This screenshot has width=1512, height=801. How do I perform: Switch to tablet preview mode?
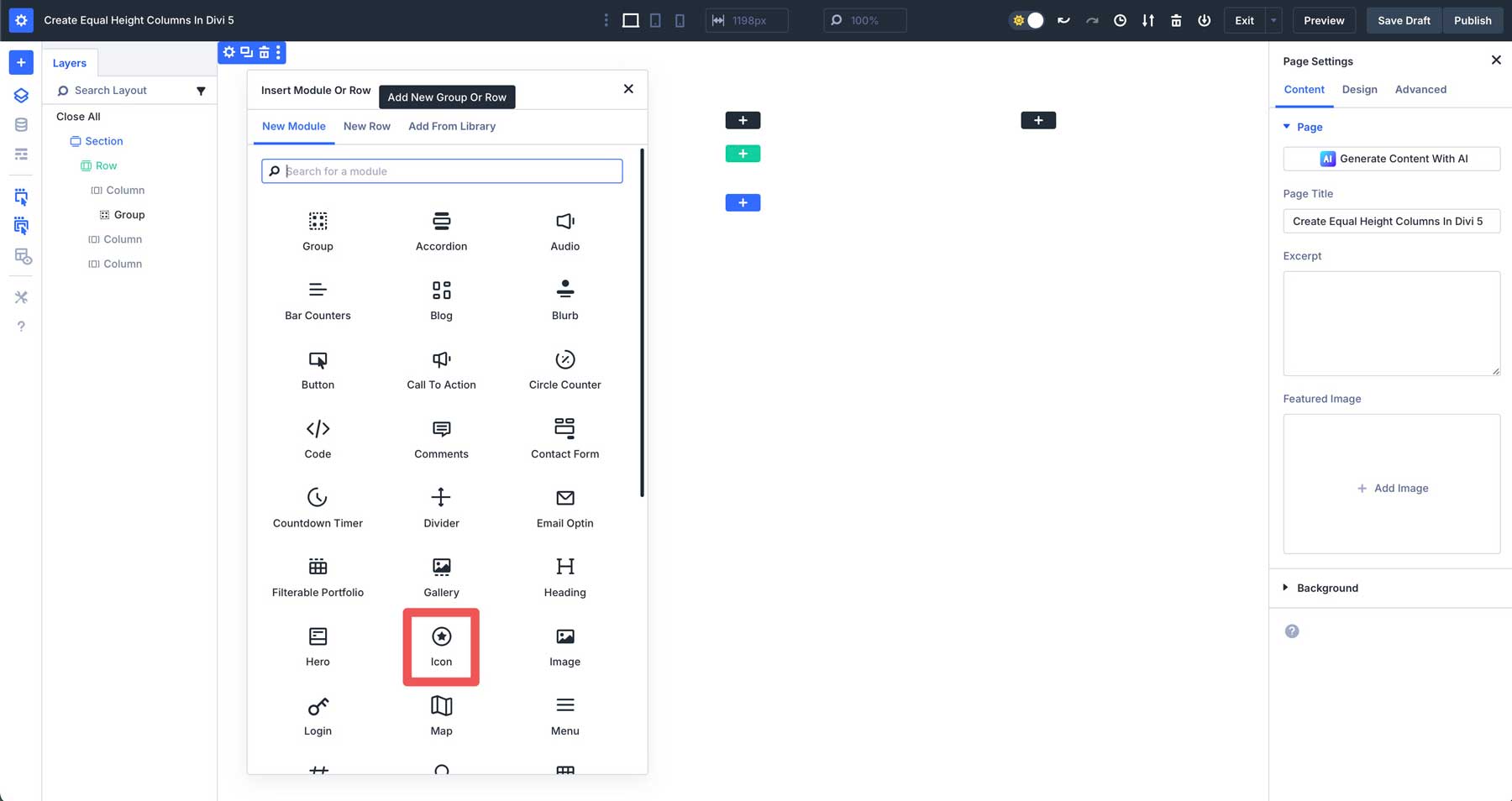click(655, 20)
